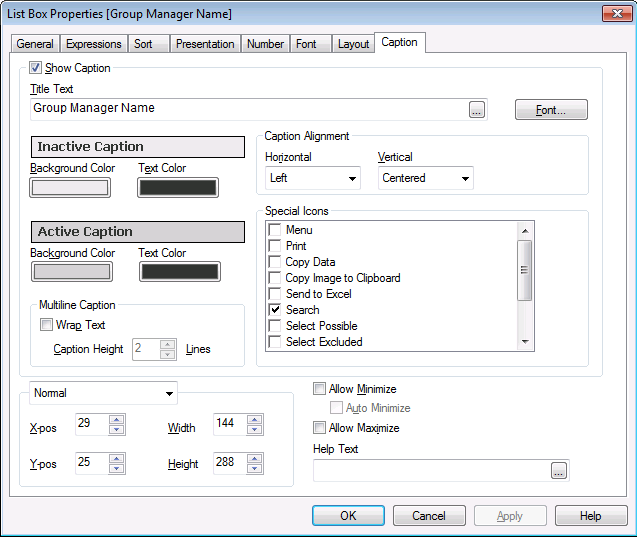This screenshot has width=637, height=551.
Task: Decrease Caption Height lines with down arrow
Action: point(167,355)
